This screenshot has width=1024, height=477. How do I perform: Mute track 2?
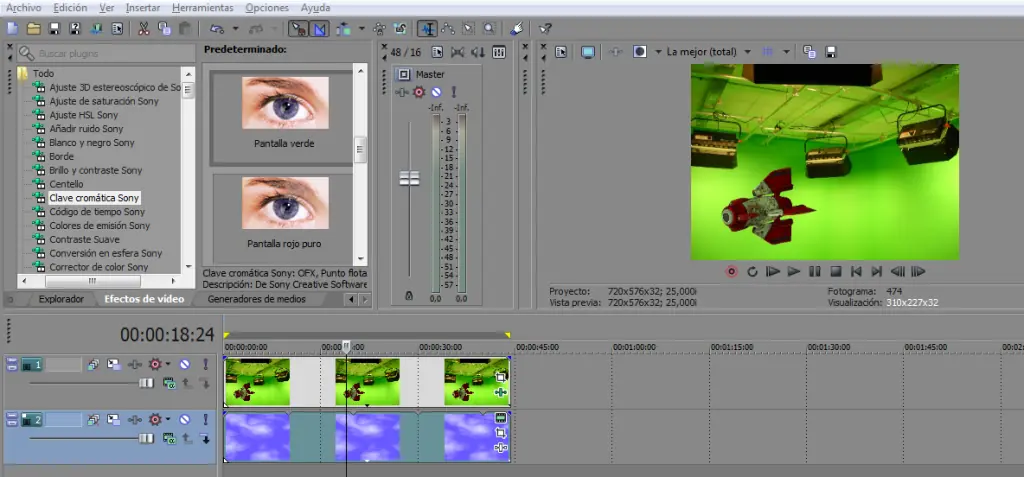[185, 419]
